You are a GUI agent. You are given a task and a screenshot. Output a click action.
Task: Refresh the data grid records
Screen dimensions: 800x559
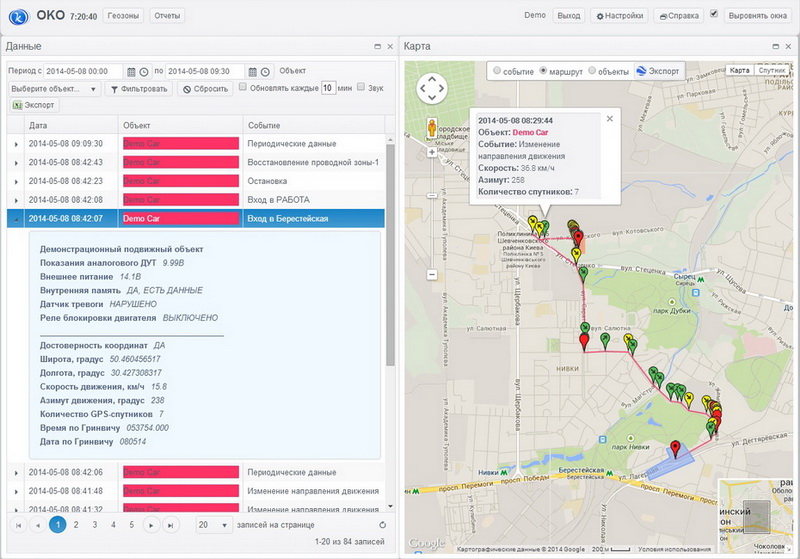tap(383, 525)
